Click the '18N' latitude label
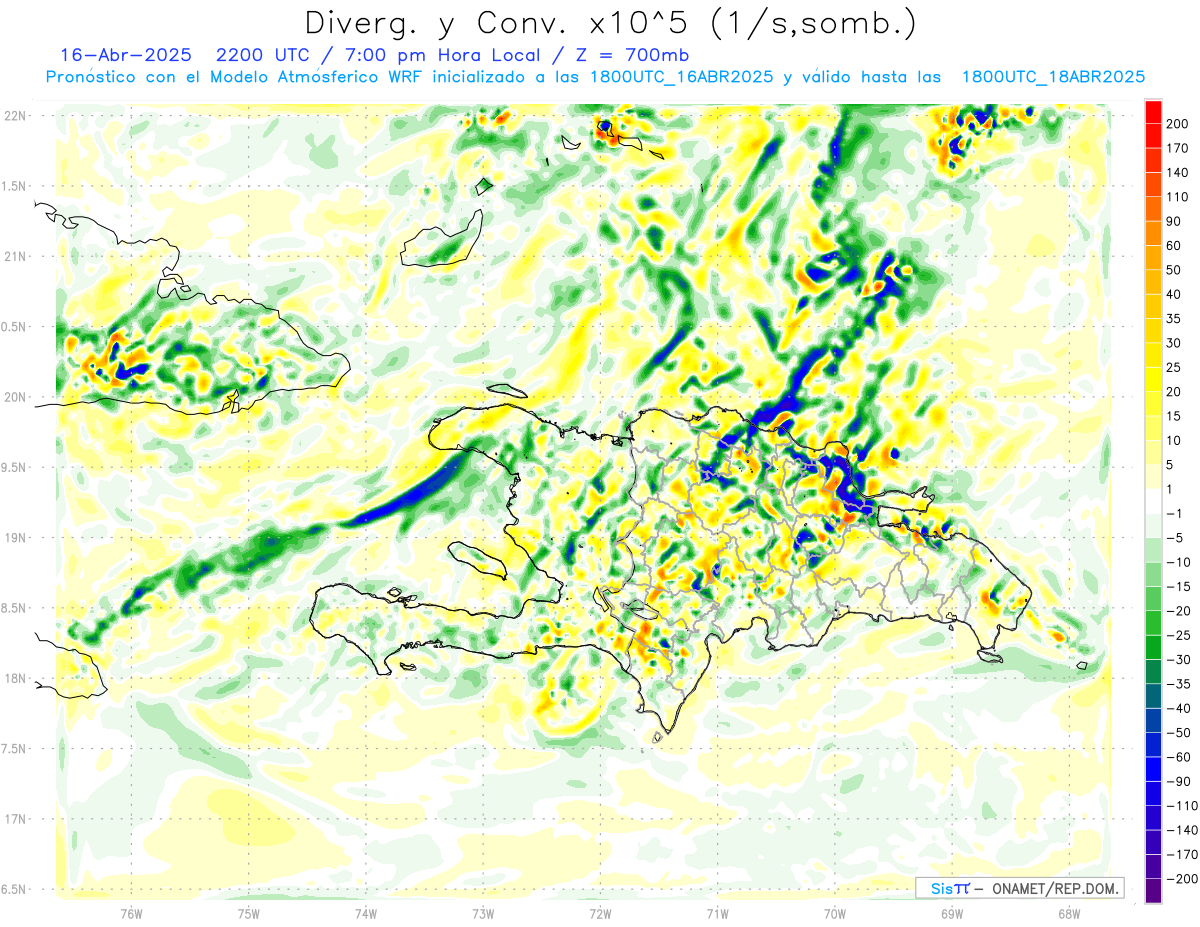This screenshot has height=927, width=1200. tap(15, 679)
